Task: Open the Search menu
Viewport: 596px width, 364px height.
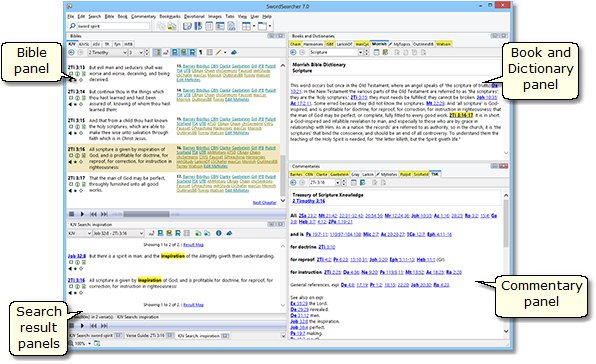Action: pyautogui.click(x=95, y=17)
